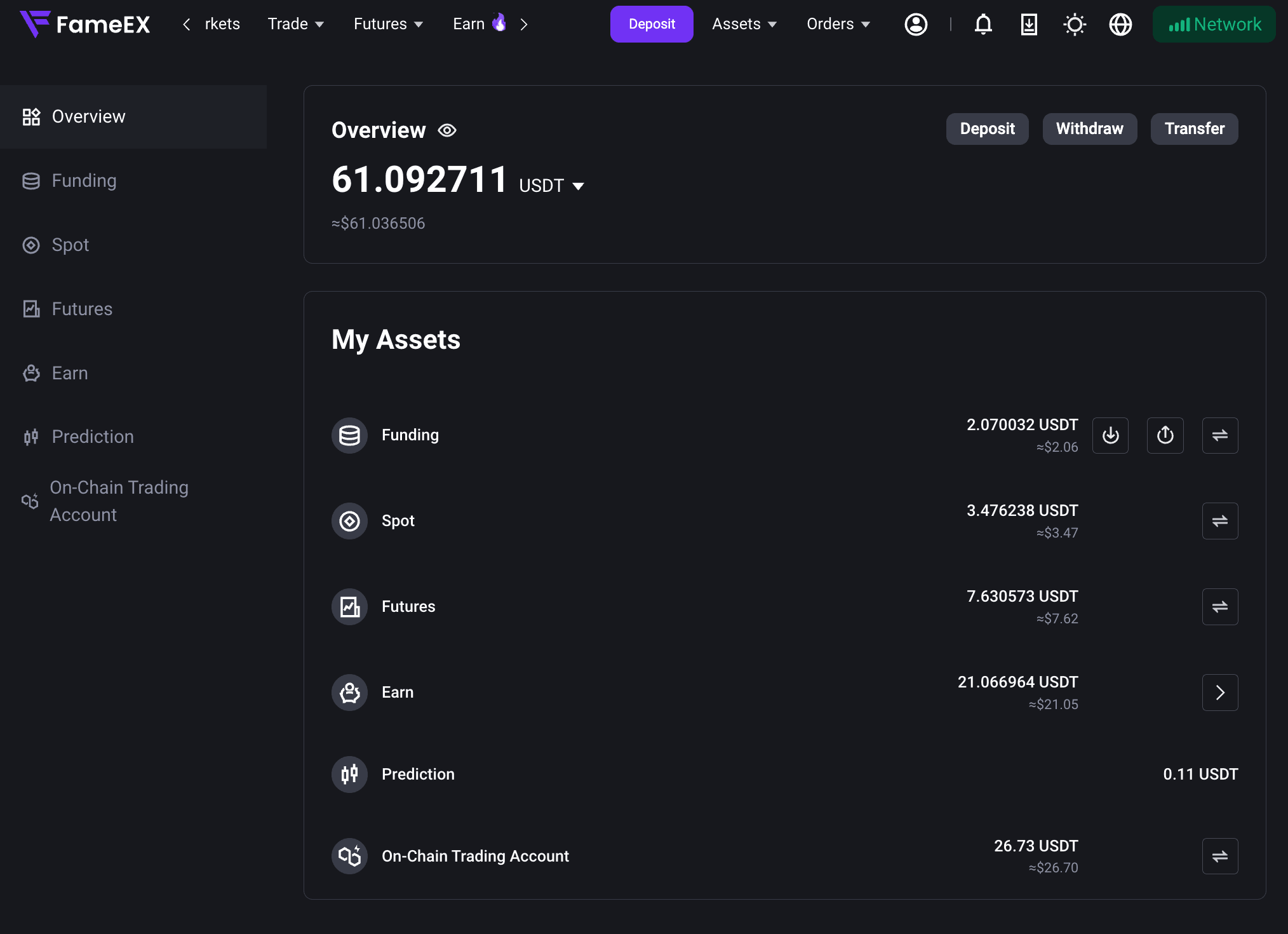
Task: Go to Earn in the sidebar
Action: pyautogui.click(x=133, y=374)
